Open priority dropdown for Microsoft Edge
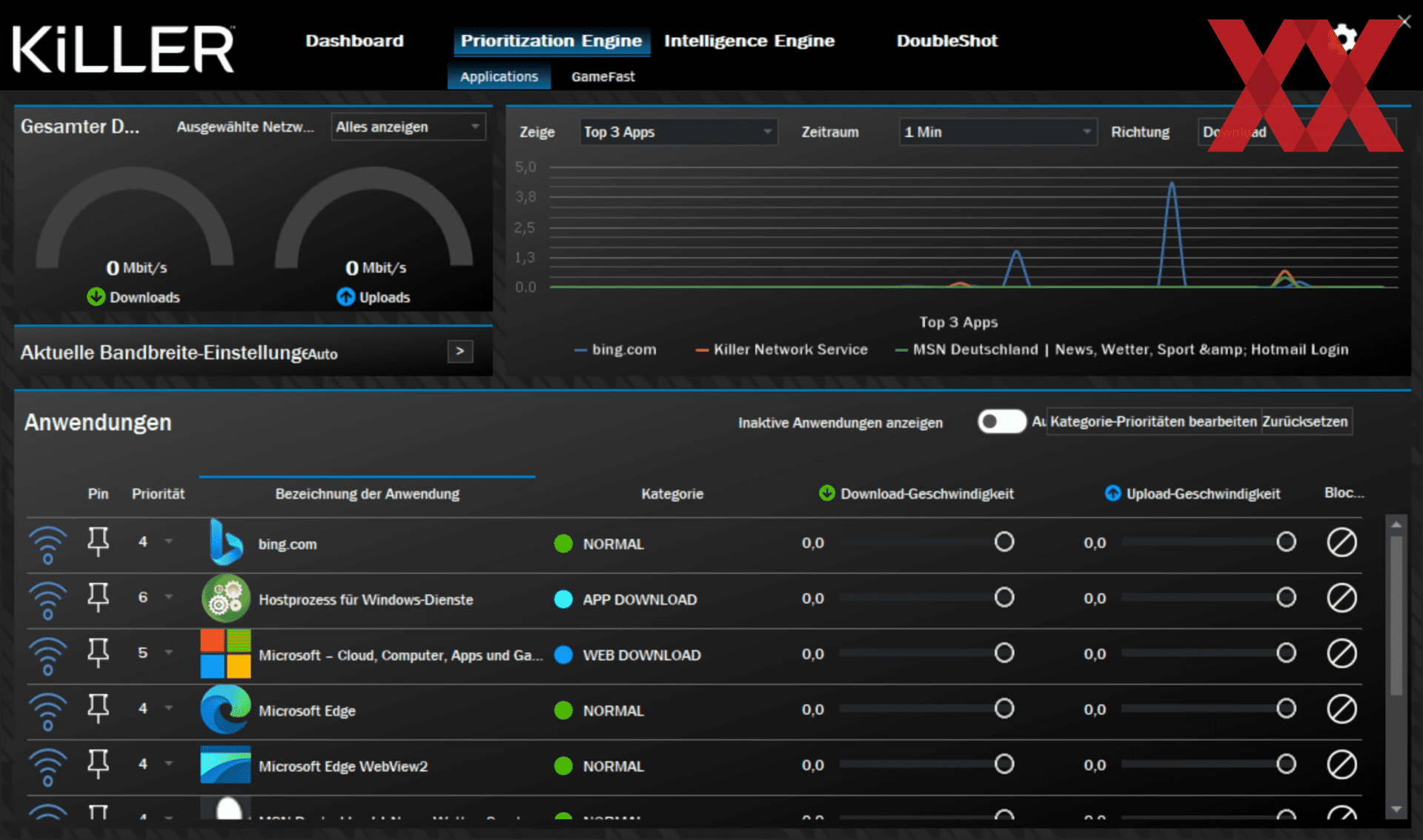This screenshot has height=840, width=1423. coord(169,708)
